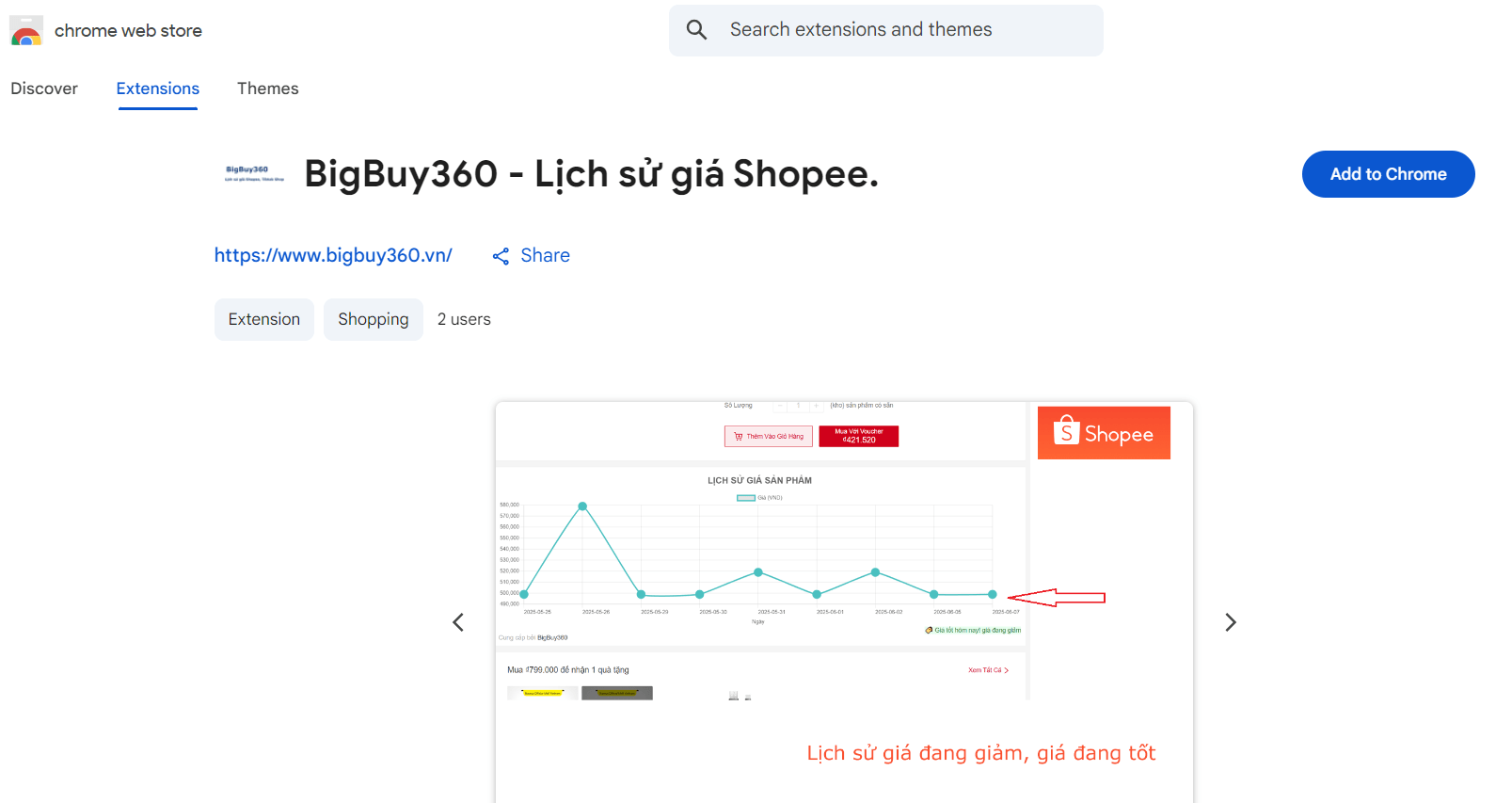Show the previous screenshot with left chevron

(x=458, y=622)
